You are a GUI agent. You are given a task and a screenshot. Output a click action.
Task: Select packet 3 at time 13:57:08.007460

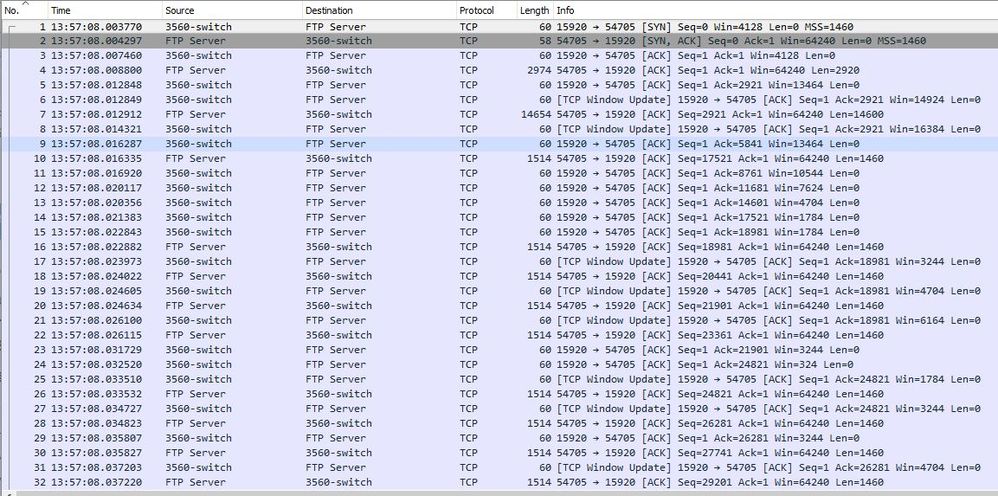500,55
